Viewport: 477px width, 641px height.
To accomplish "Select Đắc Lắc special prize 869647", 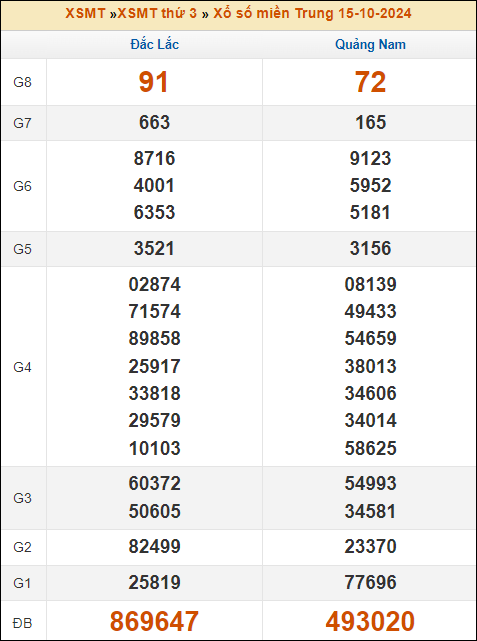I will [x=154, y=621].
